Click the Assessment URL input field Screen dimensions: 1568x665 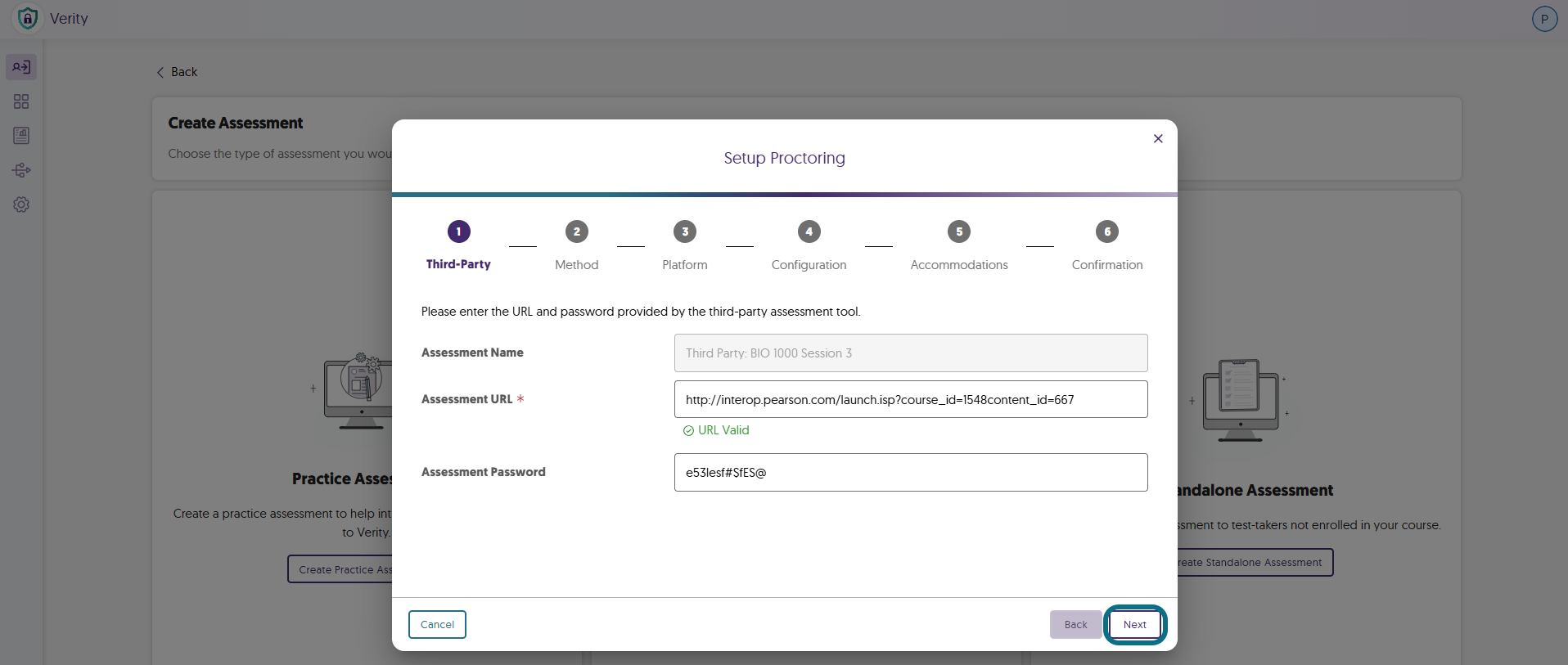[x=911, y=399]
